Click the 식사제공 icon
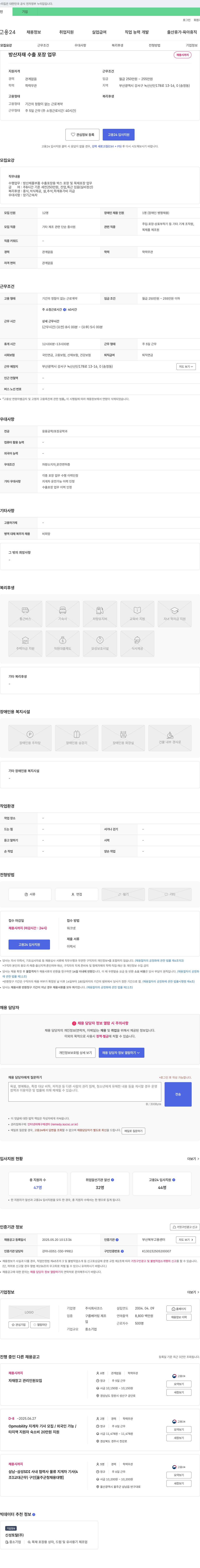200x1568 pixels. tap(137, 643)
